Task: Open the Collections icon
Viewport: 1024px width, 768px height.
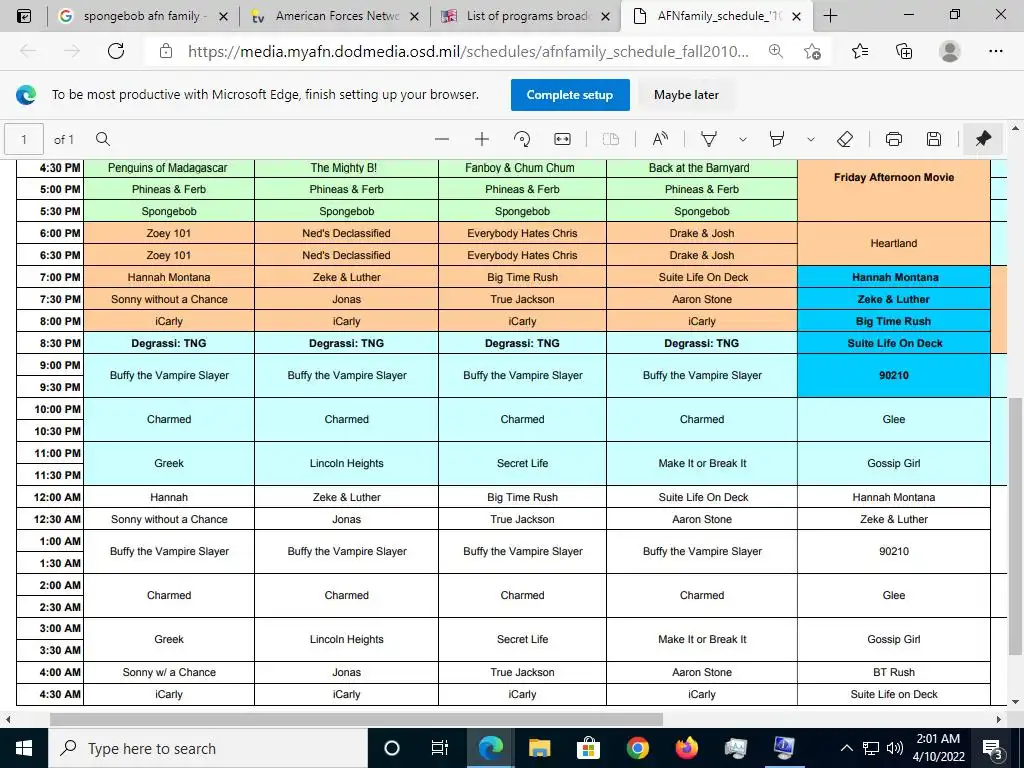Action: (904, 51)
